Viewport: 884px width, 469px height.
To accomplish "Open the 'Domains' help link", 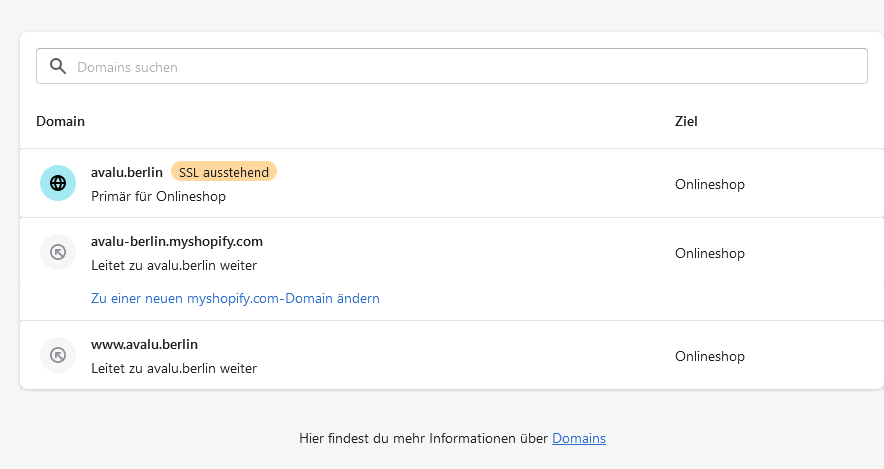I will [x=579, y=438].
